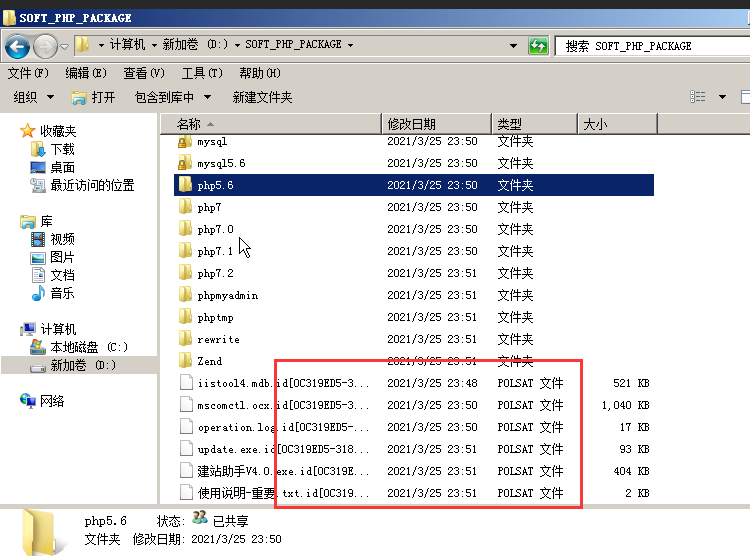
Task: Open Downloads (下载) in Favorites
Action: (62, 149)
